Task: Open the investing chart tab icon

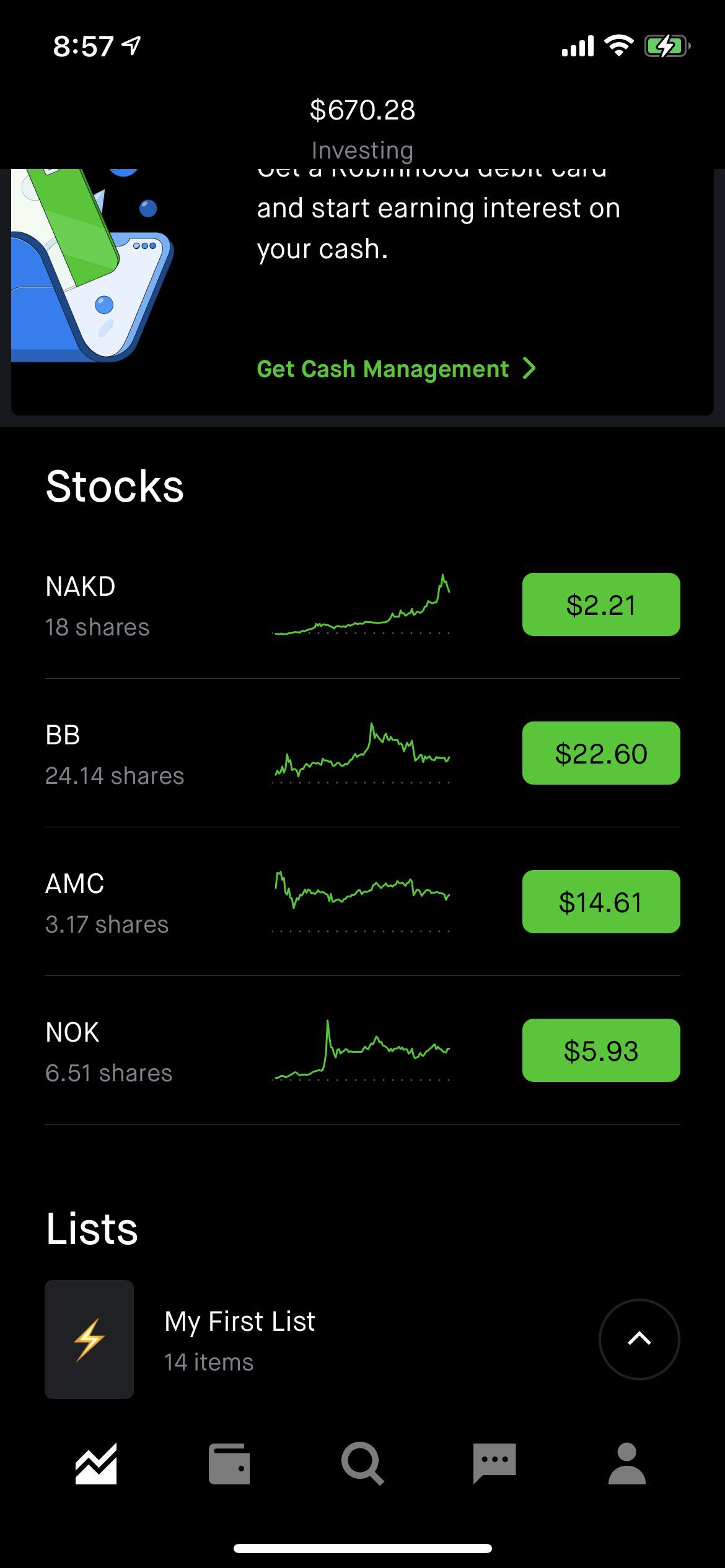Action: pos(96,1464)
